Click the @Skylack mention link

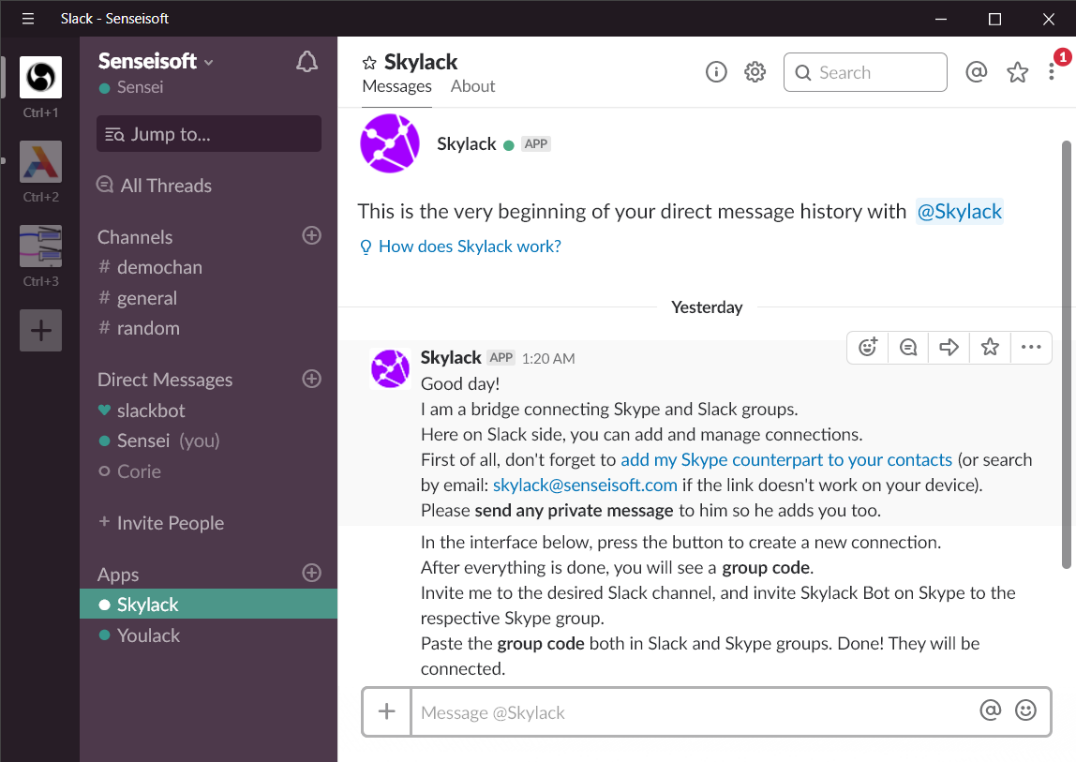[959, 211]
